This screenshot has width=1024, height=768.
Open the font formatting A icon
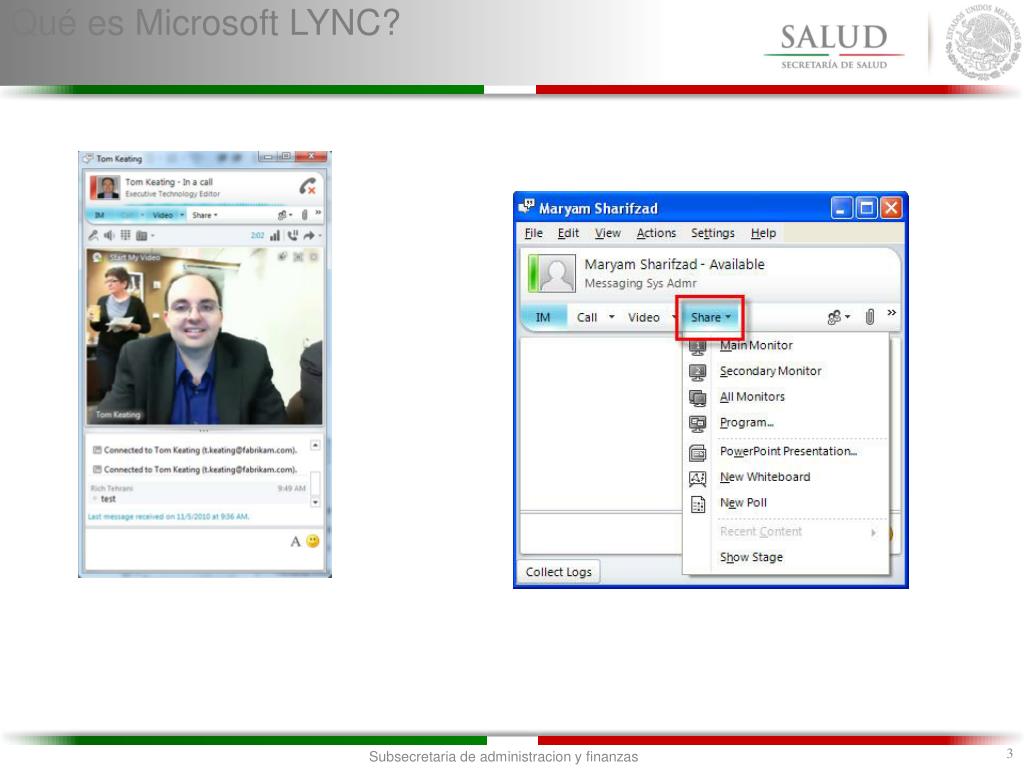295,541
